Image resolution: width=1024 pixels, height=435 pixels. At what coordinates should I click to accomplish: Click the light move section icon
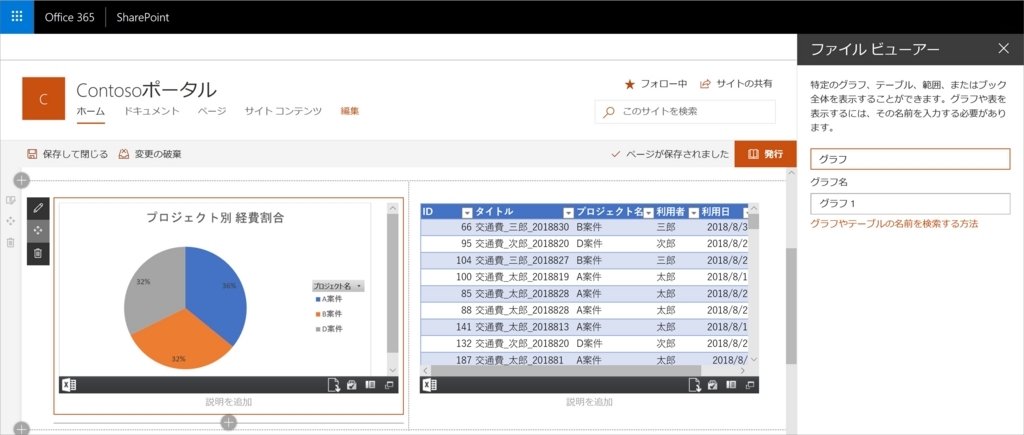[x=10, y=221]
